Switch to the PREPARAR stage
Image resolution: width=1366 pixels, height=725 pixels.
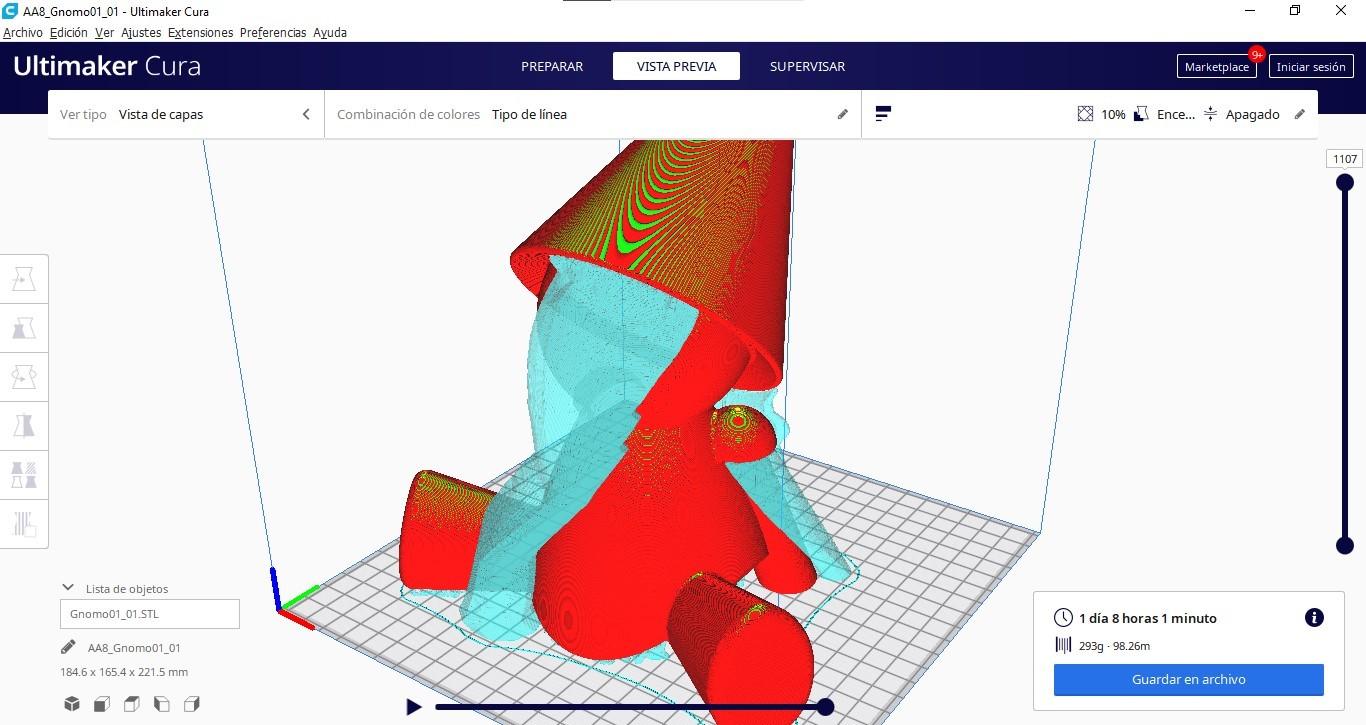[552, 66]
